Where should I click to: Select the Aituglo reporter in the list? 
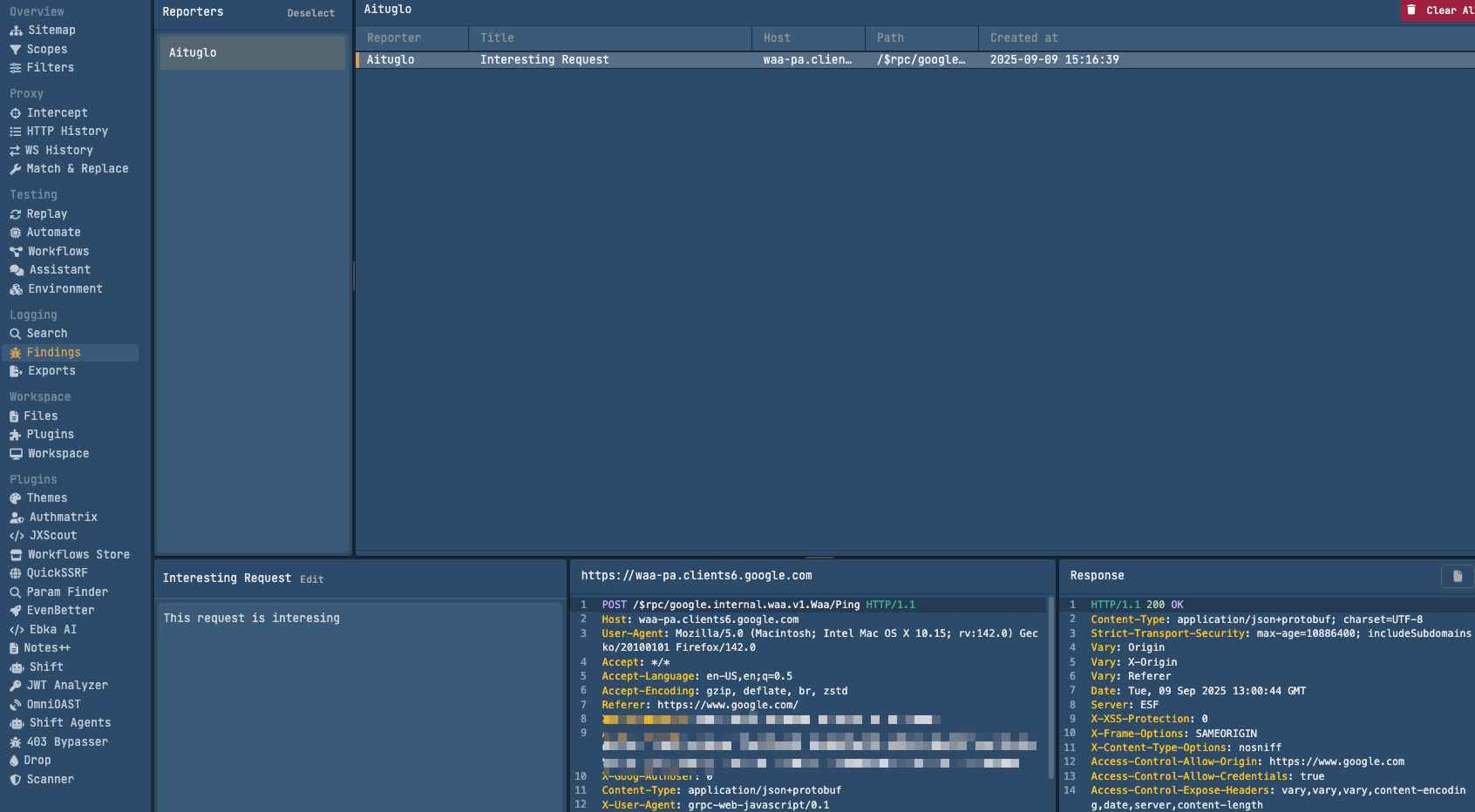point(253,53)
